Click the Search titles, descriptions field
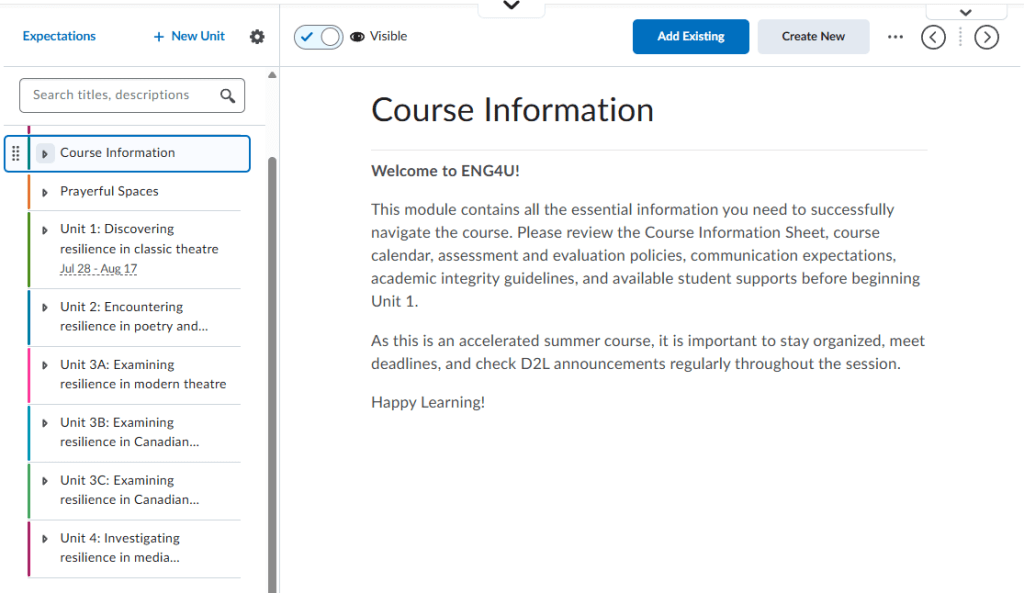The image size is (1024, 593). click(132, 95)
